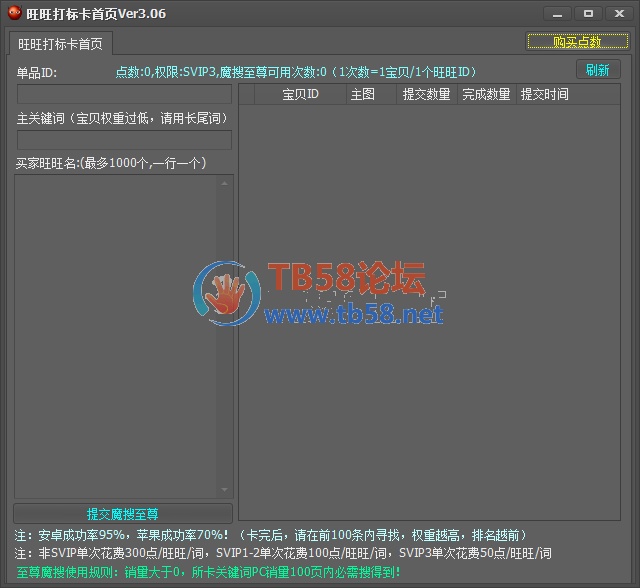Image resolution: width=640 pixels, height=588 pixels.
Task: Click the 刷新 button
Action: point(598,70)
